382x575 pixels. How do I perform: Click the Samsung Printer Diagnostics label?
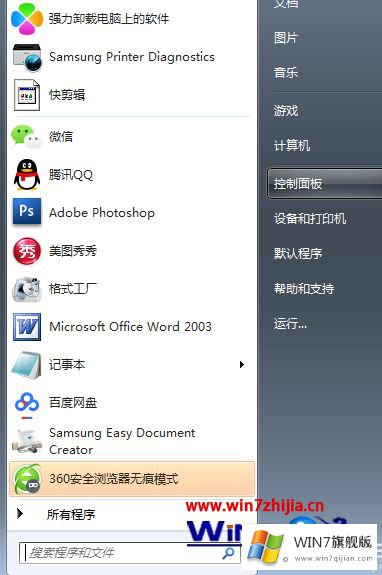(x=132, y=57)
